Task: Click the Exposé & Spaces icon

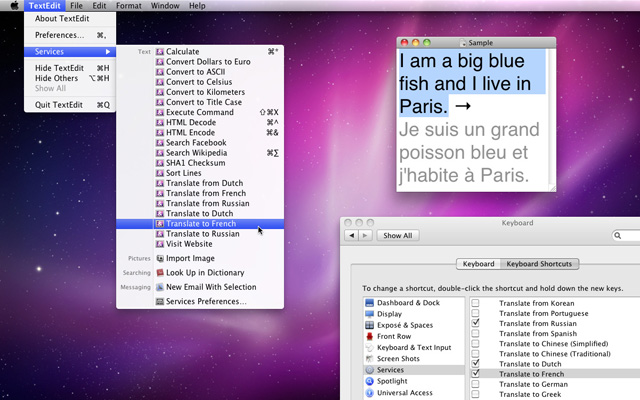Action: [369, 325]
